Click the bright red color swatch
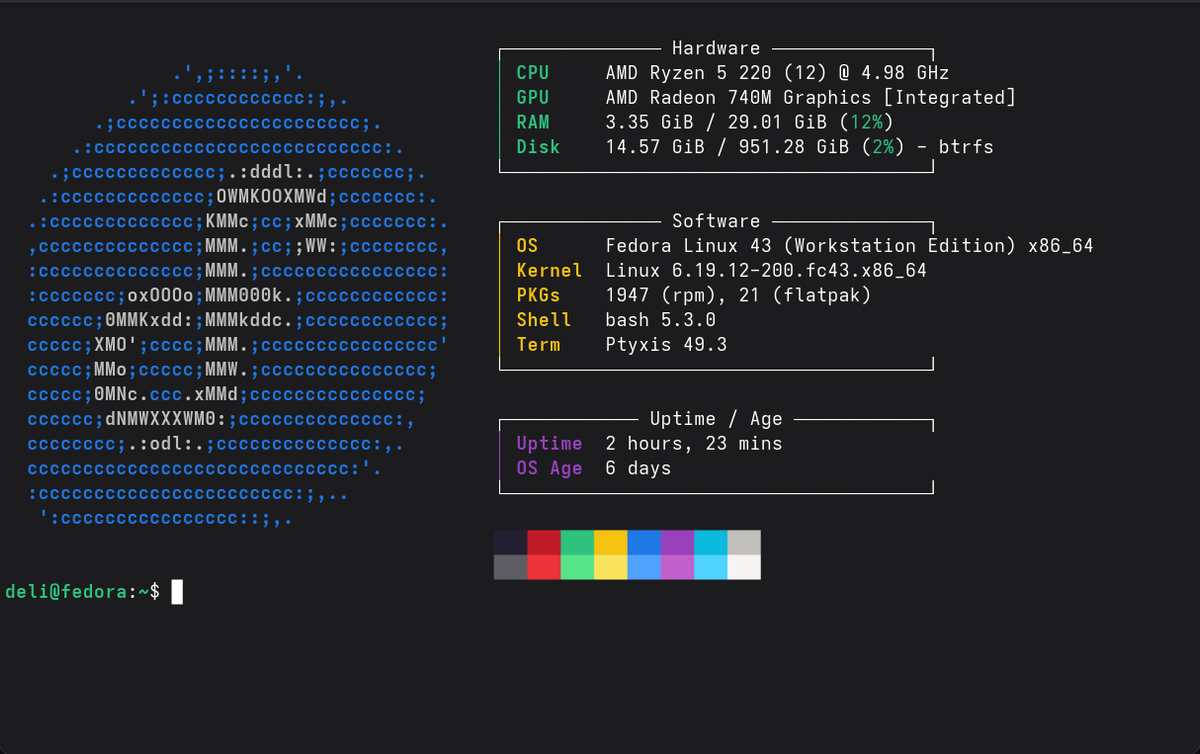This screenshot has width=1200, height=754. (x=544, y=567)
